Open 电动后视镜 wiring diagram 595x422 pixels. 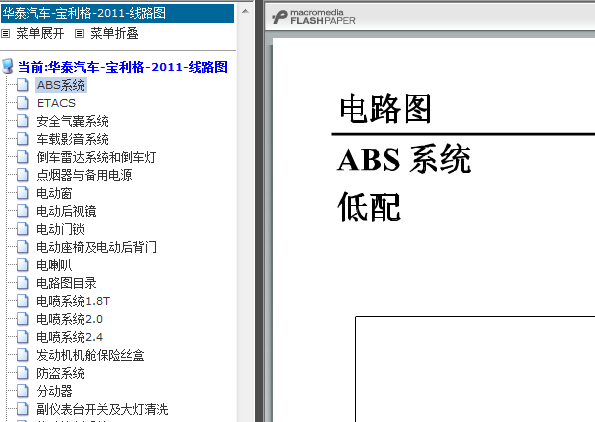click(66, 211)
